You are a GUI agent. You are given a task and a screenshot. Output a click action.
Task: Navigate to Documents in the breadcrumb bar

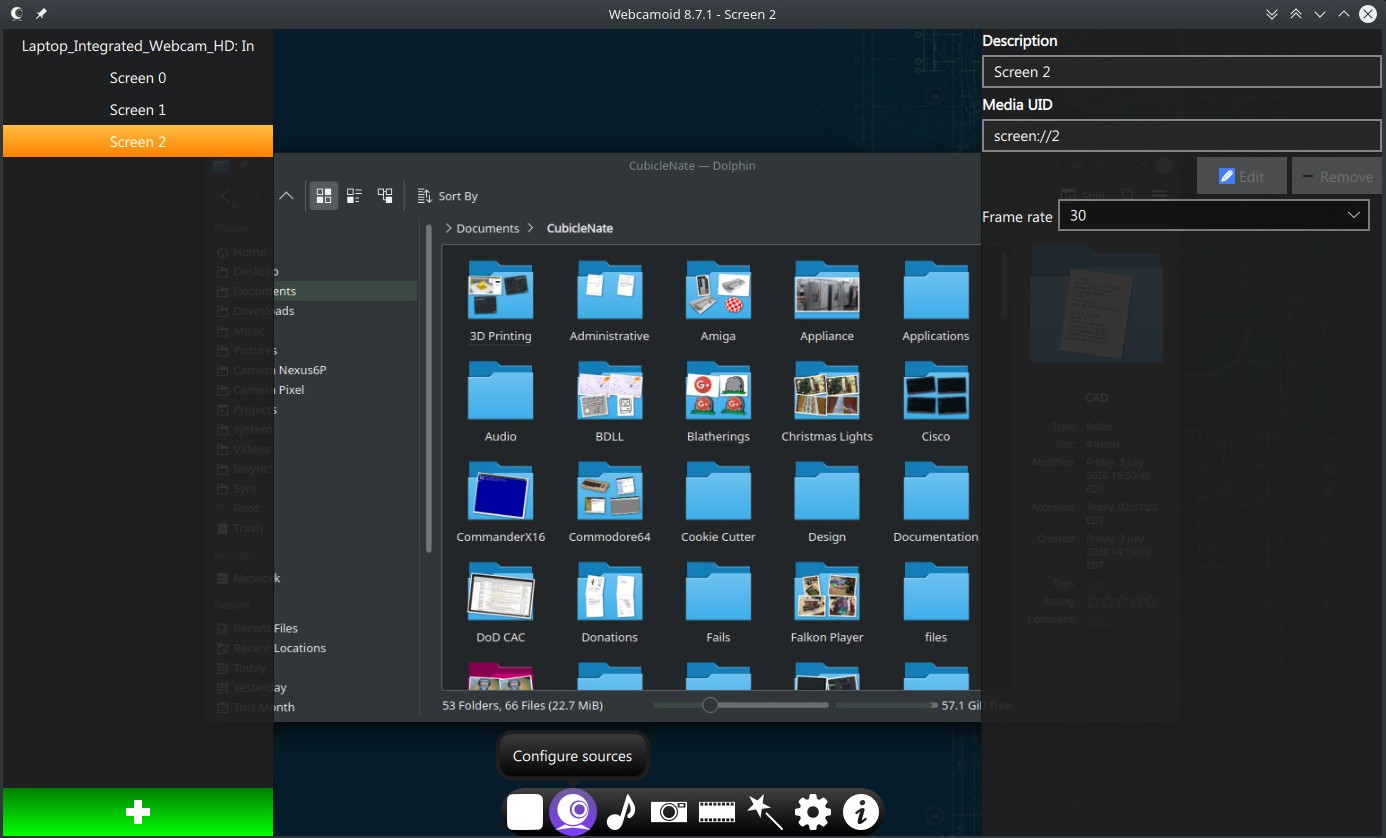487,227
